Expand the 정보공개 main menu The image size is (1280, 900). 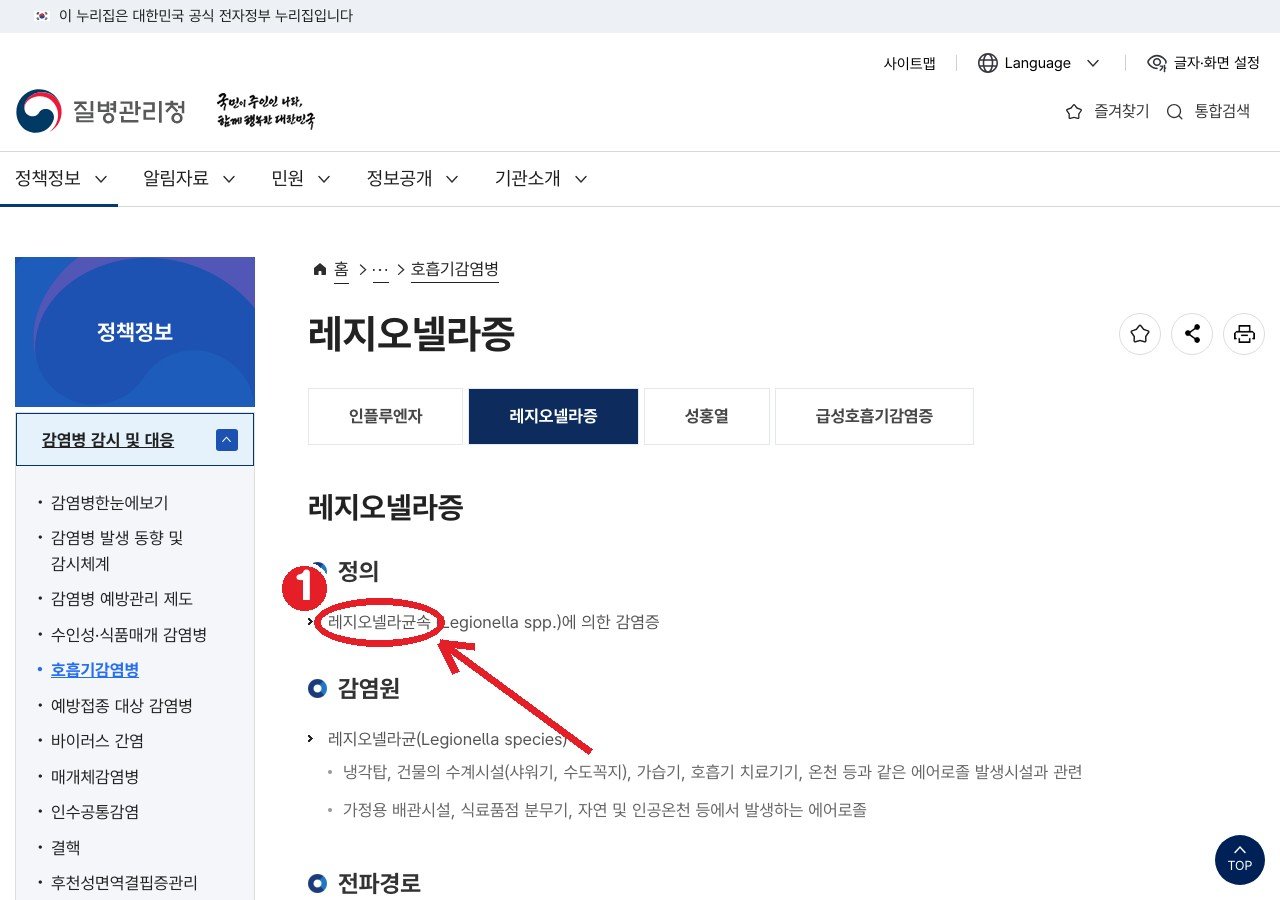412,179
